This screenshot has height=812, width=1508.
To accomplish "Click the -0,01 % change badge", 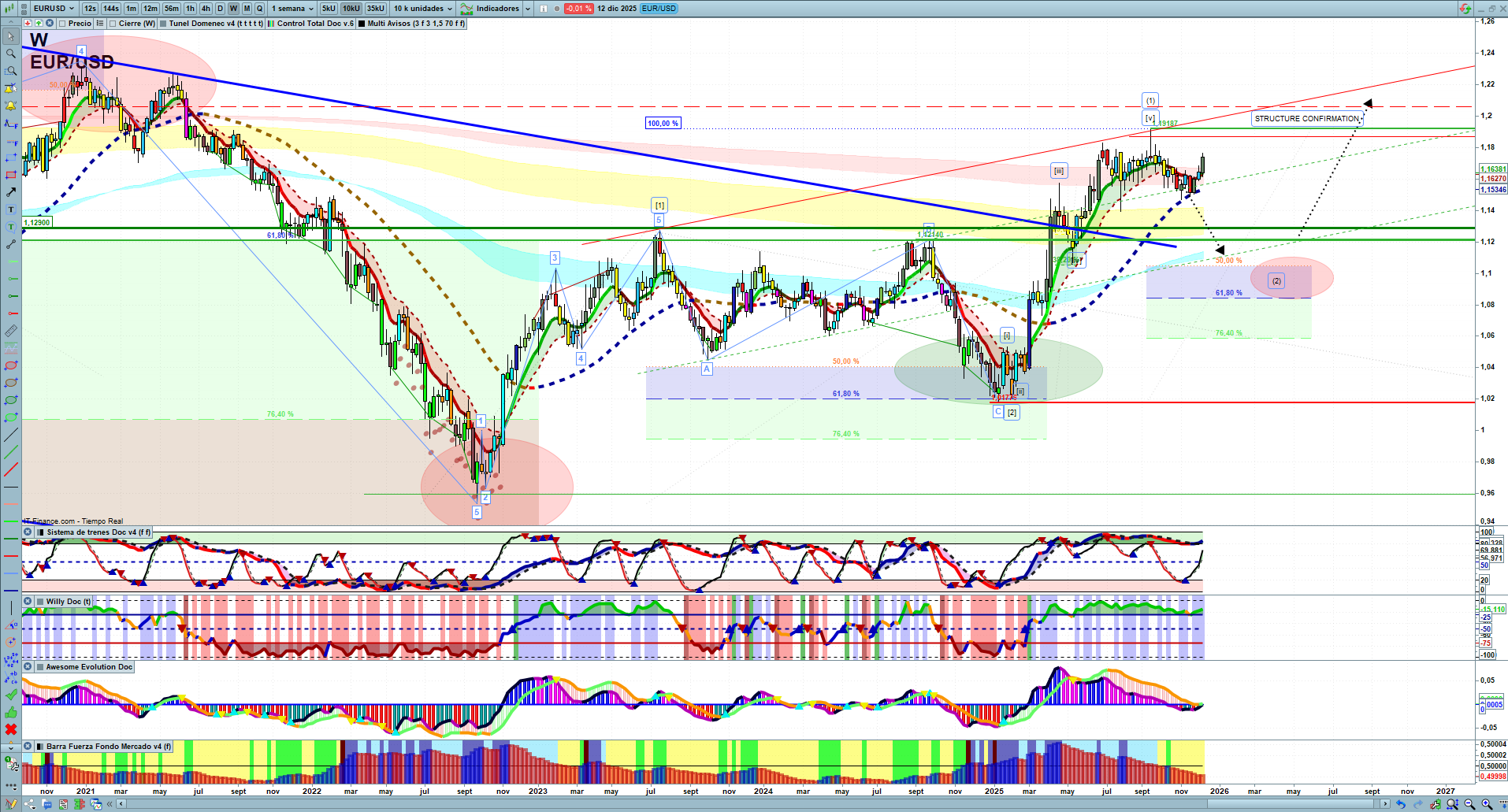I will (x=579, y=9).
